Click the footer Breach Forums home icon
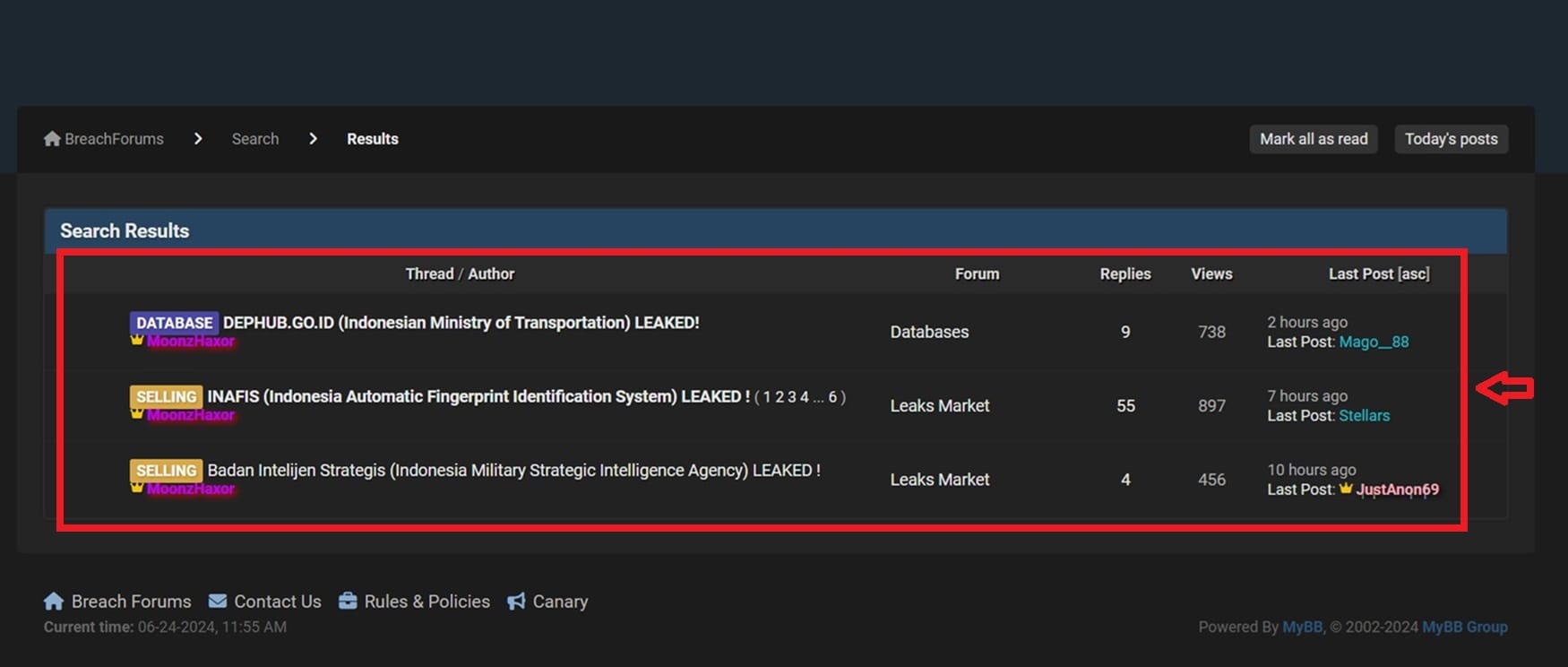This screenshot has height=667, width=1568. (54, 601)
